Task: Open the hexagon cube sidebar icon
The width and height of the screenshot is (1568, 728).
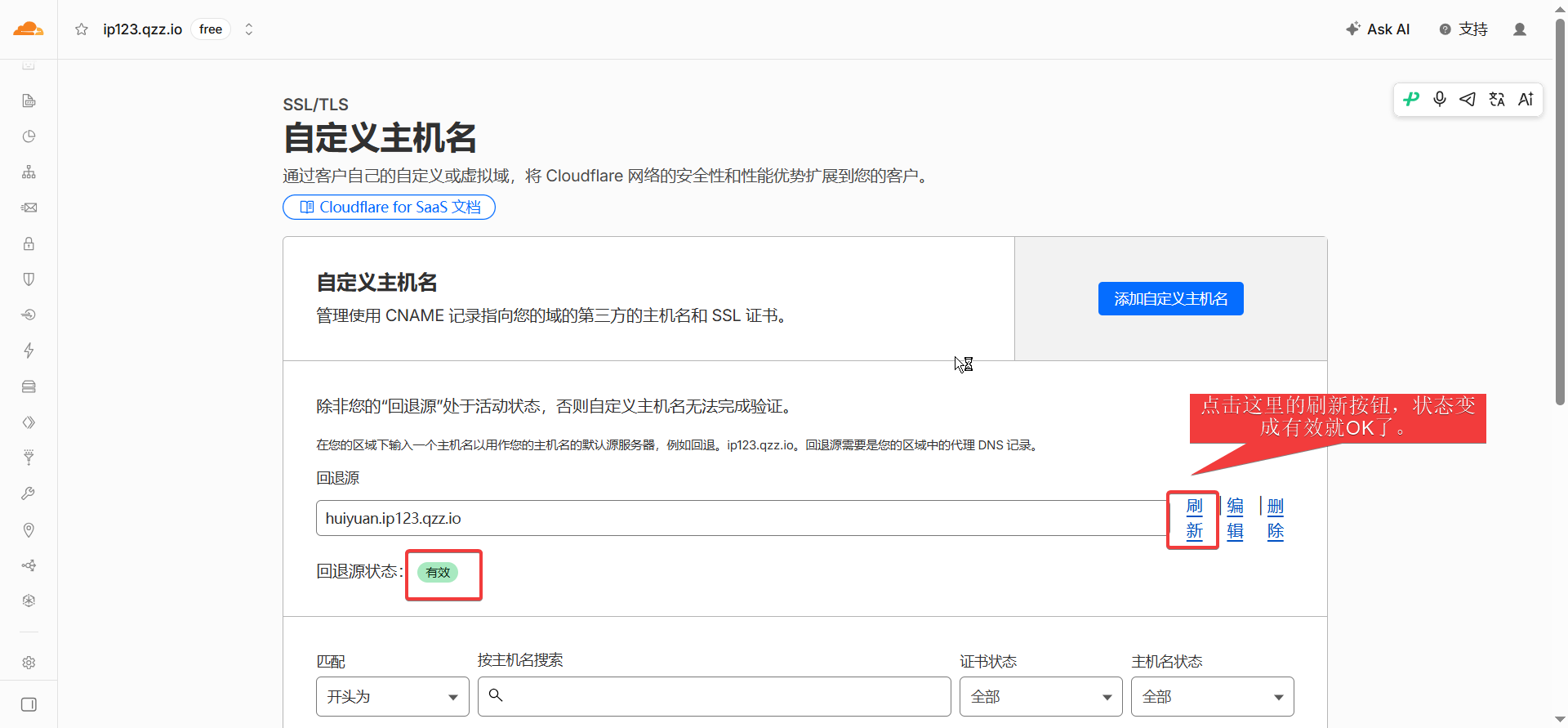Action: click(29, 601)
